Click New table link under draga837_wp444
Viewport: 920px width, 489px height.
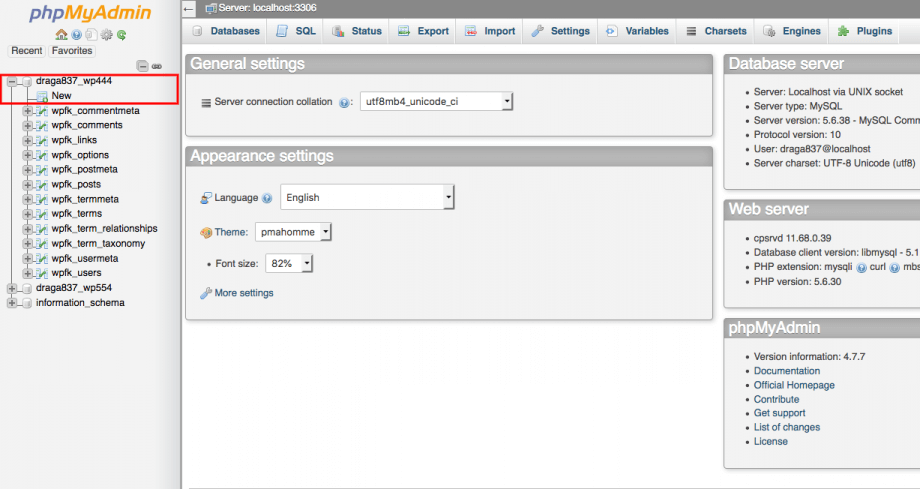click(61, 96)
